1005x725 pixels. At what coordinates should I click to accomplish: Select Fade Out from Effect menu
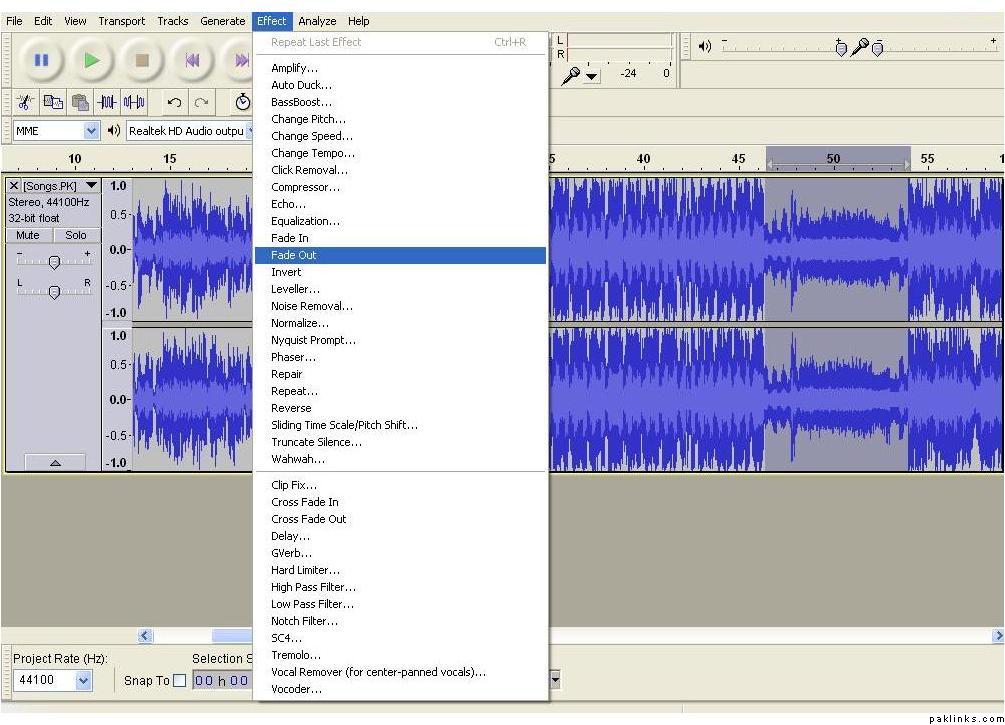point(294,256)
